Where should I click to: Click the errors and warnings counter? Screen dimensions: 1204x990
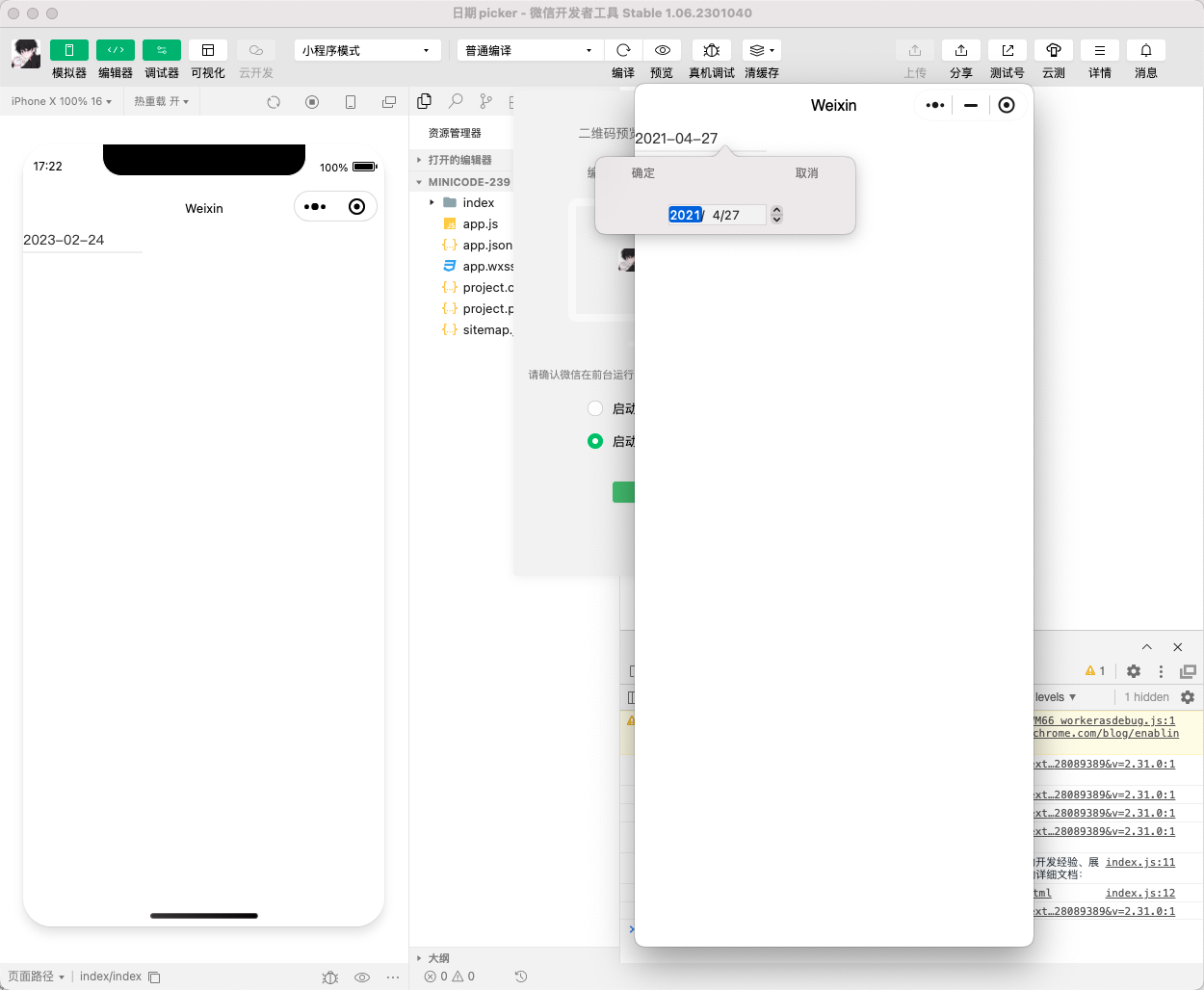coord(450,977)
